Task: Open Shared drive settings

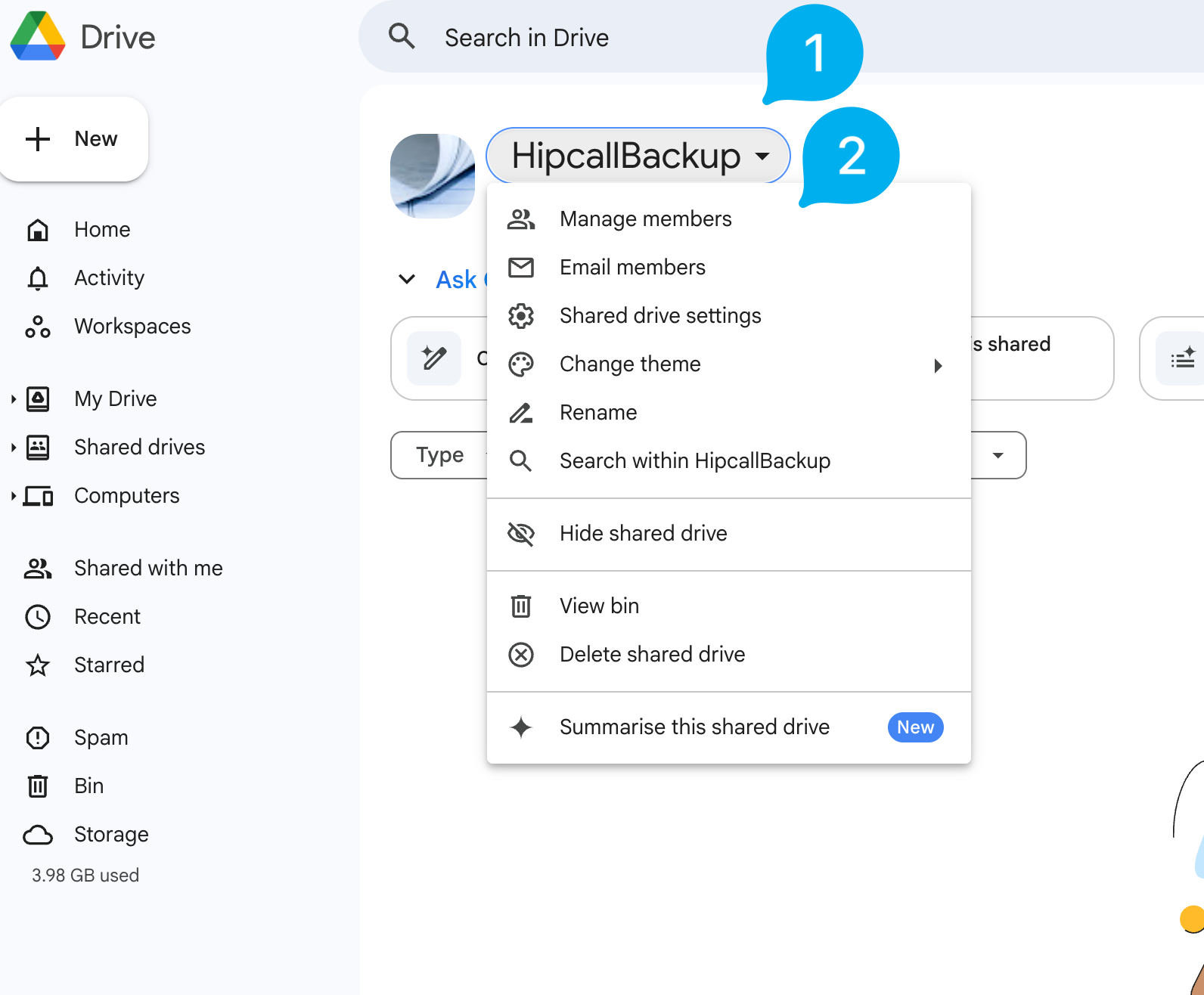Action: (729, 316)
